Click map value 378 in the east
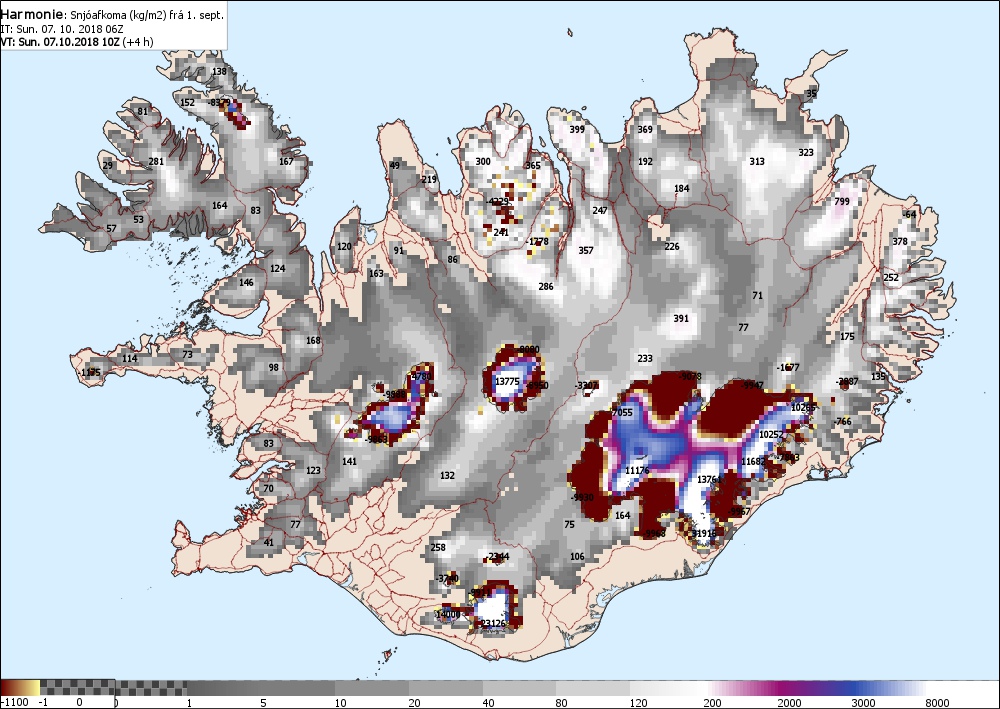1000x709 pixels. 900,242
